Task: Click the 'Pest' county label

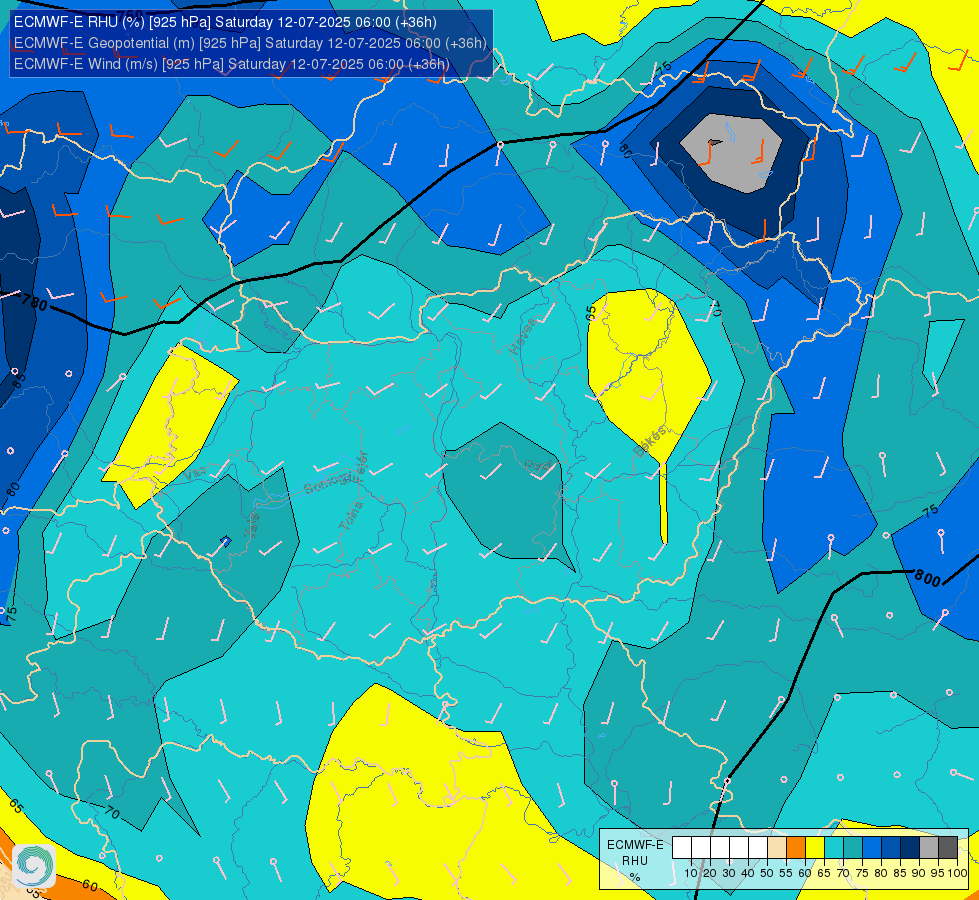Action: pyautogui.click(x=538, y=465)
